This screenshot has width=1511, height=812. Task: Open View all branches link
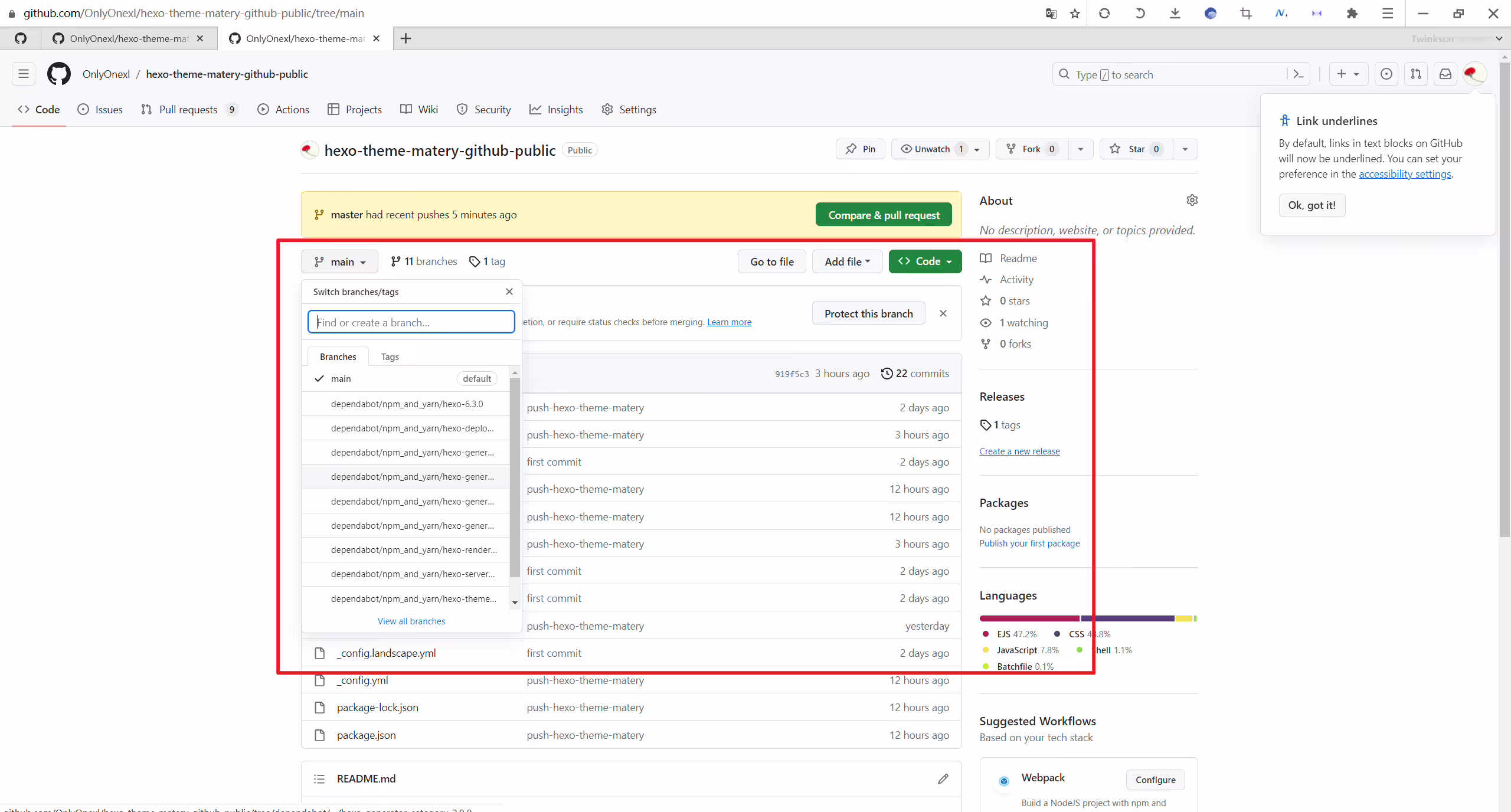pyautogui.click(x=411, y=621)
